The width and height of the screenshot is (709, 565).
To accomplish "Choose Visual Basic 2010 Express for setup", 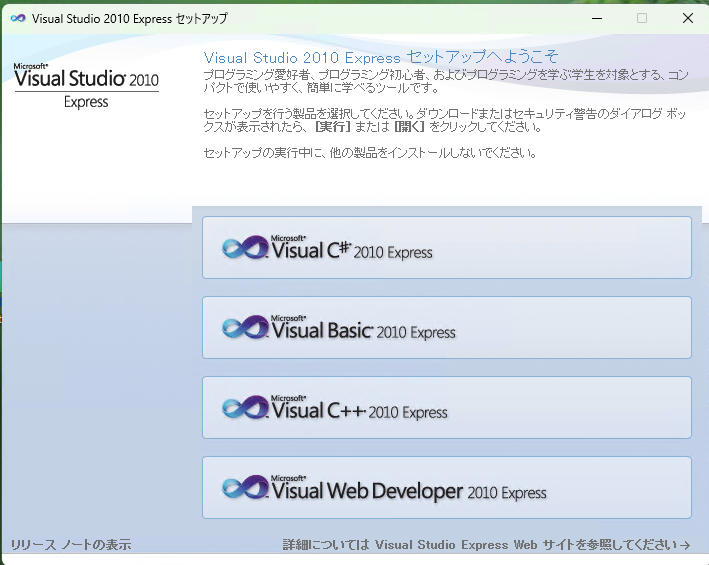I will (x=446, y=327).
